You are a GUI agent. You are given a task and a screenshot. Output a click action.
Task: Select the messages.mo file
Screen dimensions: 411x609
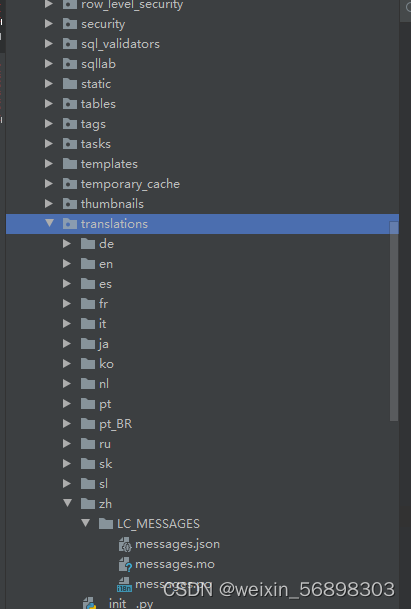[175, 564]
